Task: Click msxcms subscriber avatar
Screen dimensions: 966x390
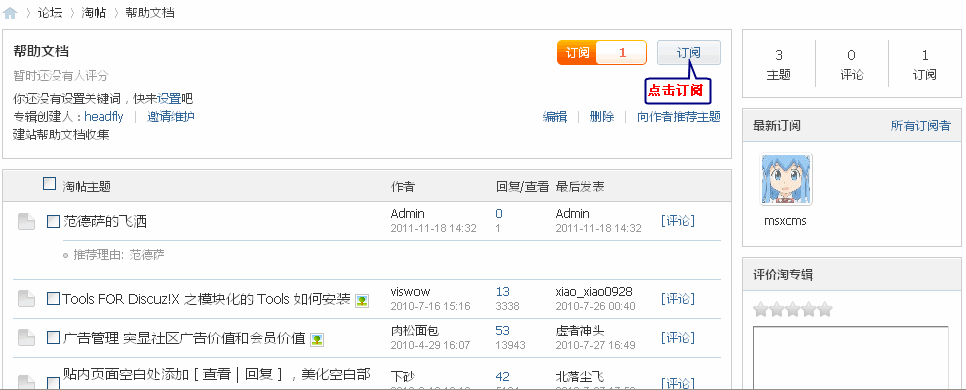Action: coord(786,179)
